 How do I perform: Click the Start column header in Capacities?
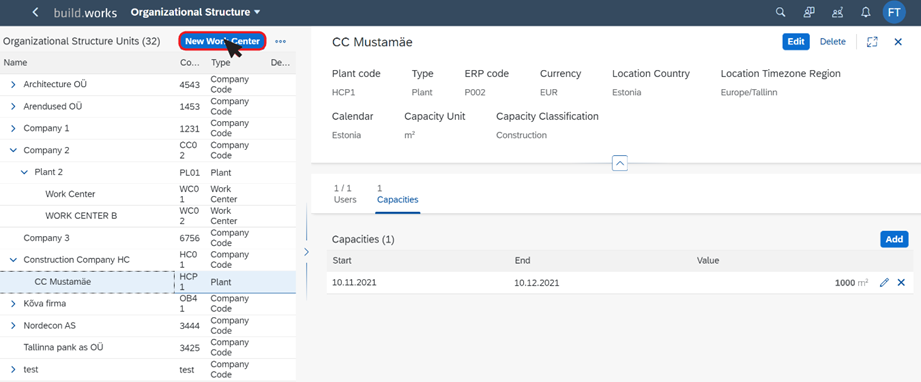coord(342,260)
